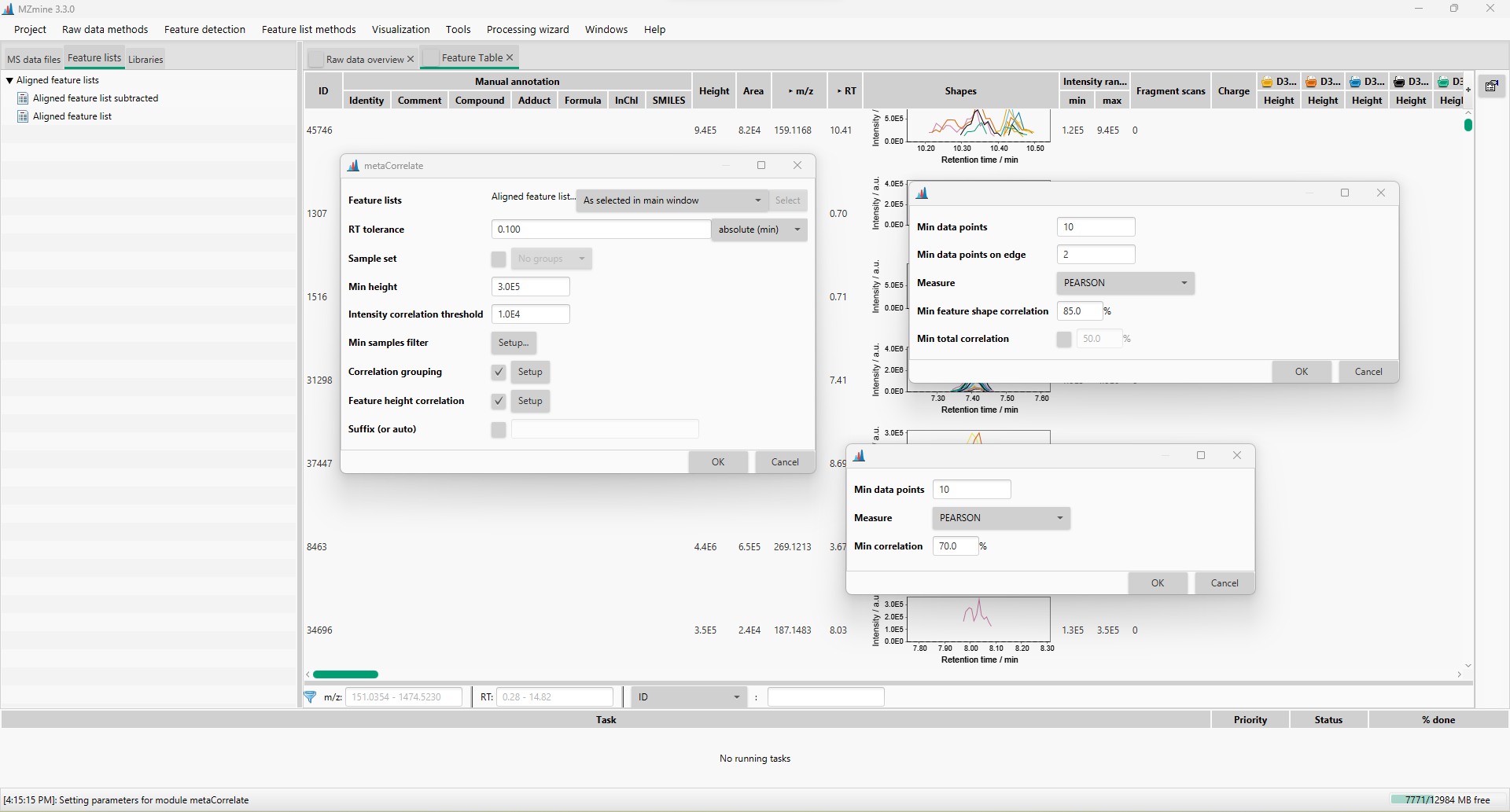Enable the Min total correlation checkbox
The height and width of the screenshot is (812, 1510).
(x=1063, y=339)
